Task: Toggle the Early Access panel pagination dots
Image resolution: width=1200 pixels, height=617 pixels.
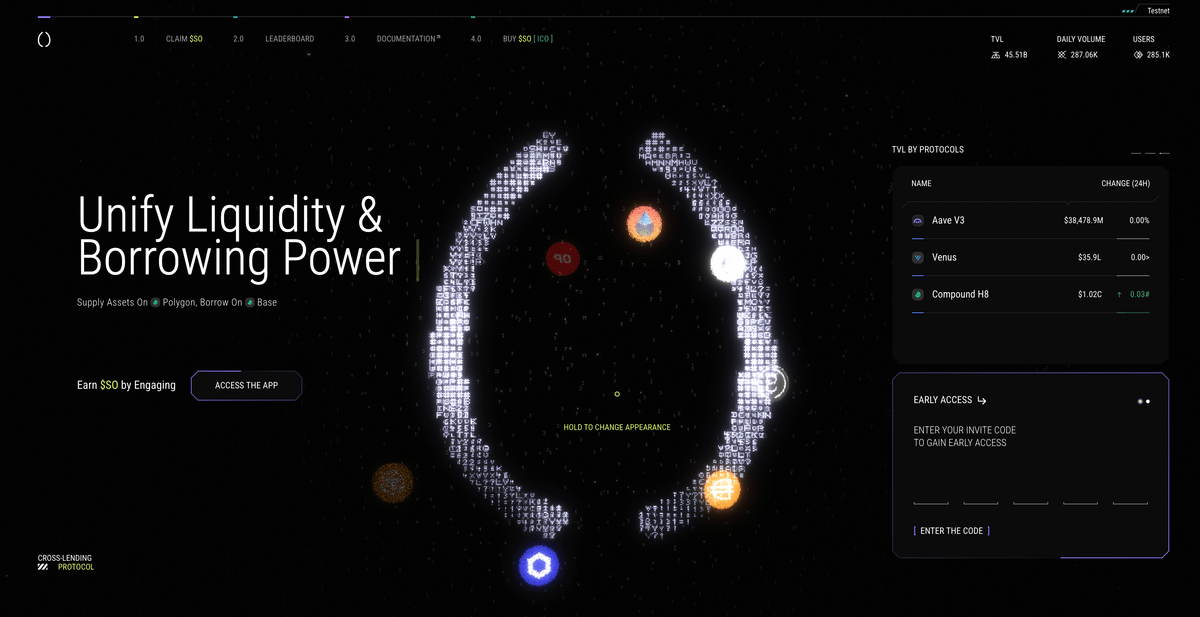Action: click(x=1143, y=401)
